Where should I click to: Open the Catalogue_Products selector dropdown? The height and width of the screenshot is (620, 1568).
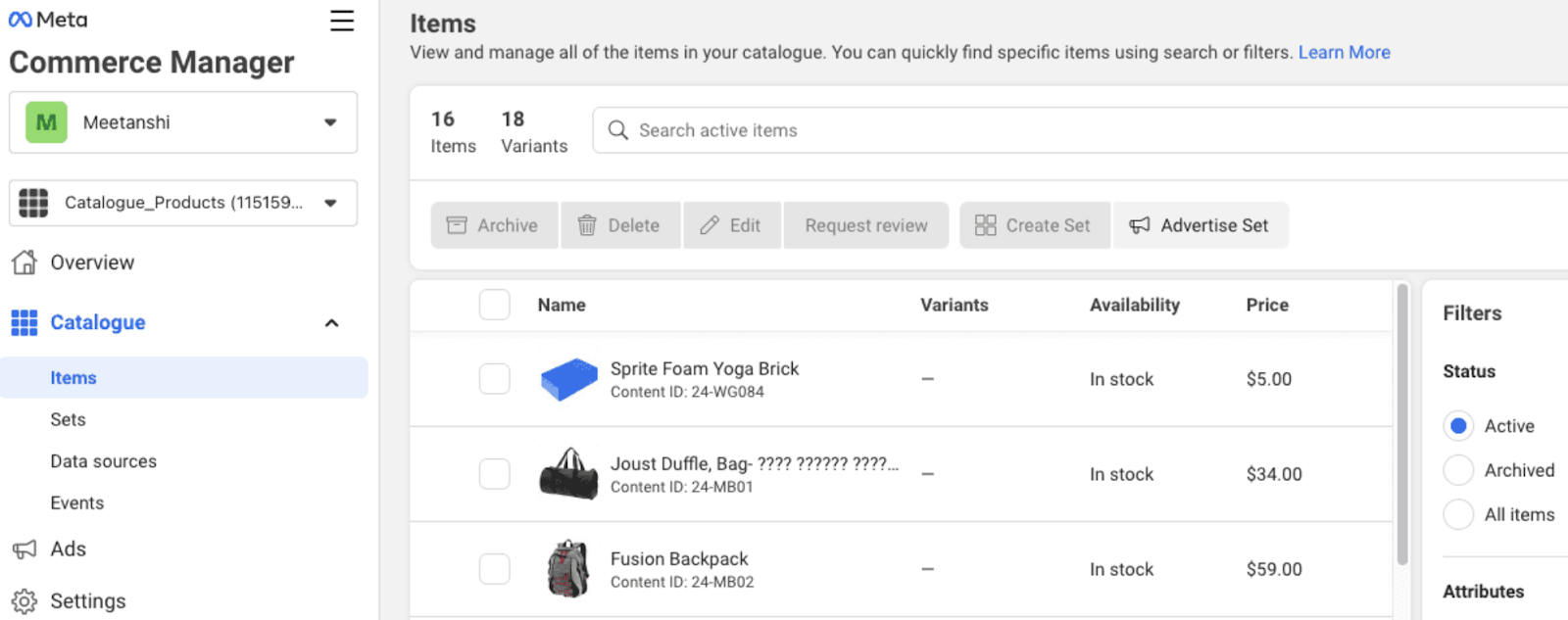183,203
